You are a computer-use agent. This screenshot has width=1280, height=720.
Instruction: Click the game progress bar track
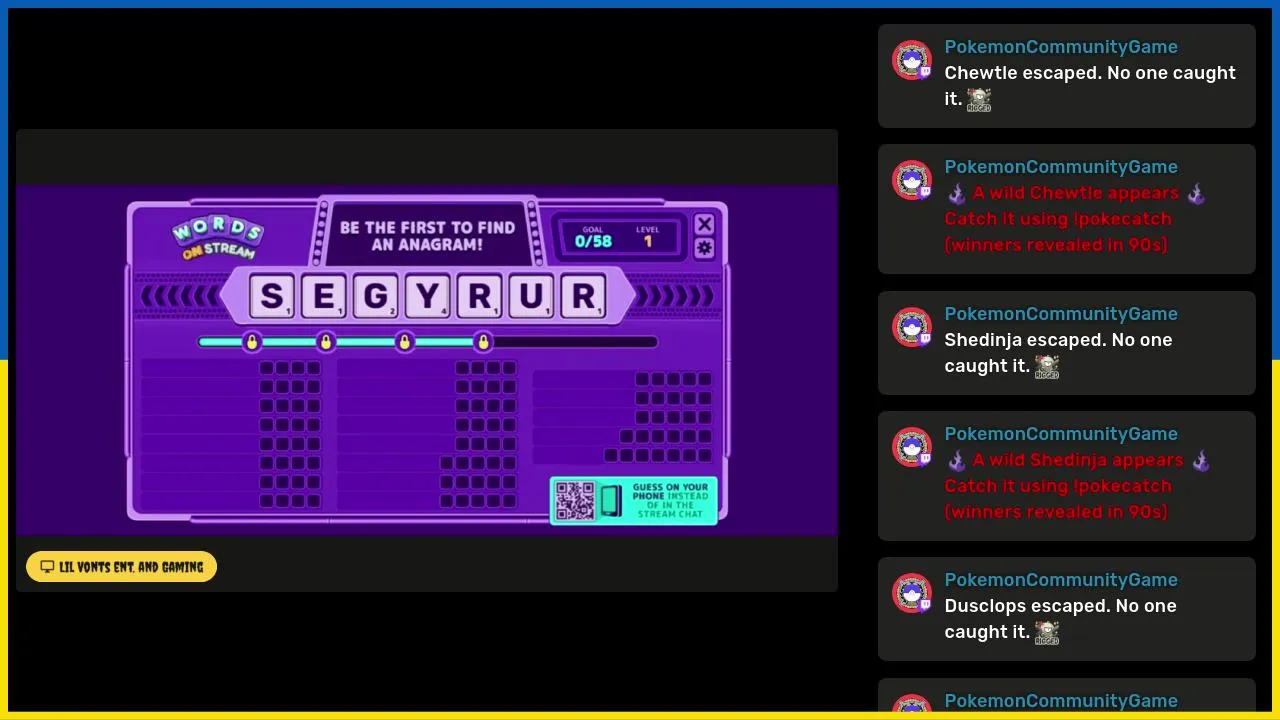427,342
